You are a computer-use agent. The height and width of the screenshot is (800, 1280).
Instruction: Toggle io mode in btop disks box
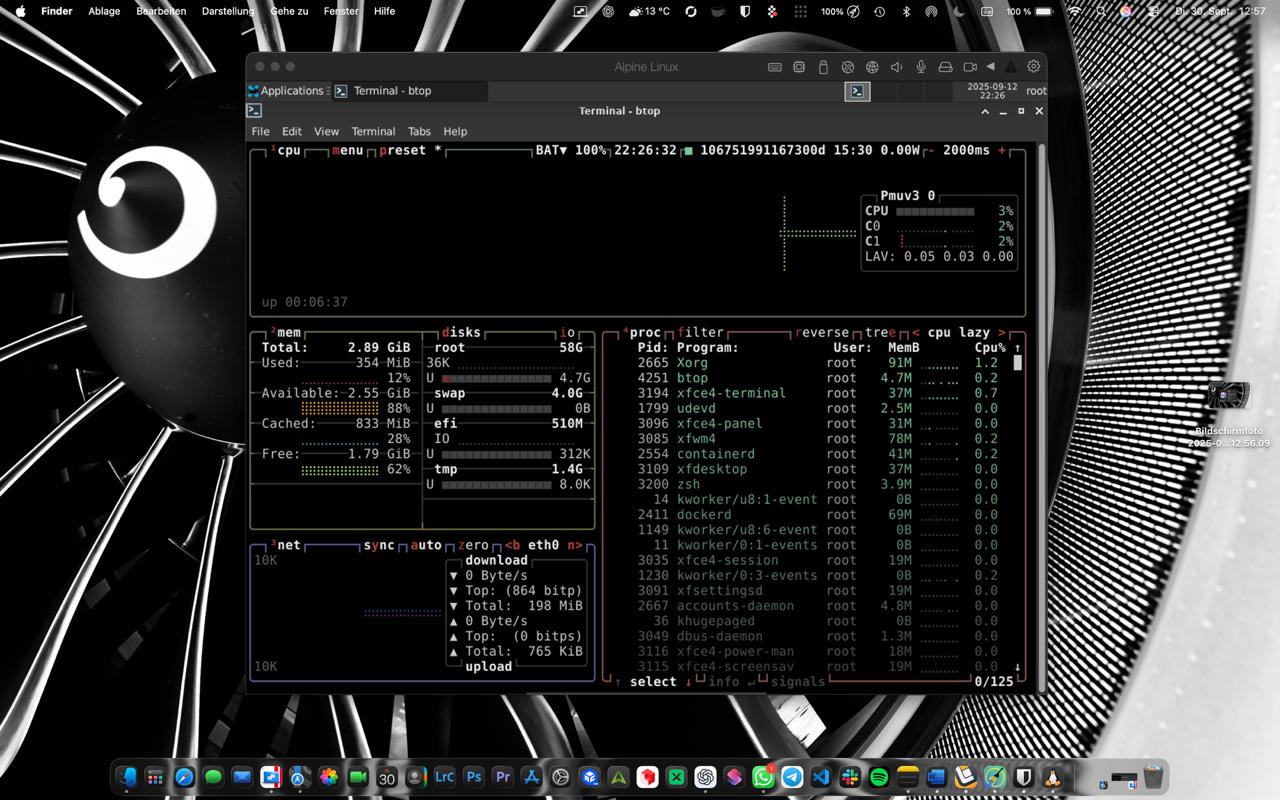[567, 332]
